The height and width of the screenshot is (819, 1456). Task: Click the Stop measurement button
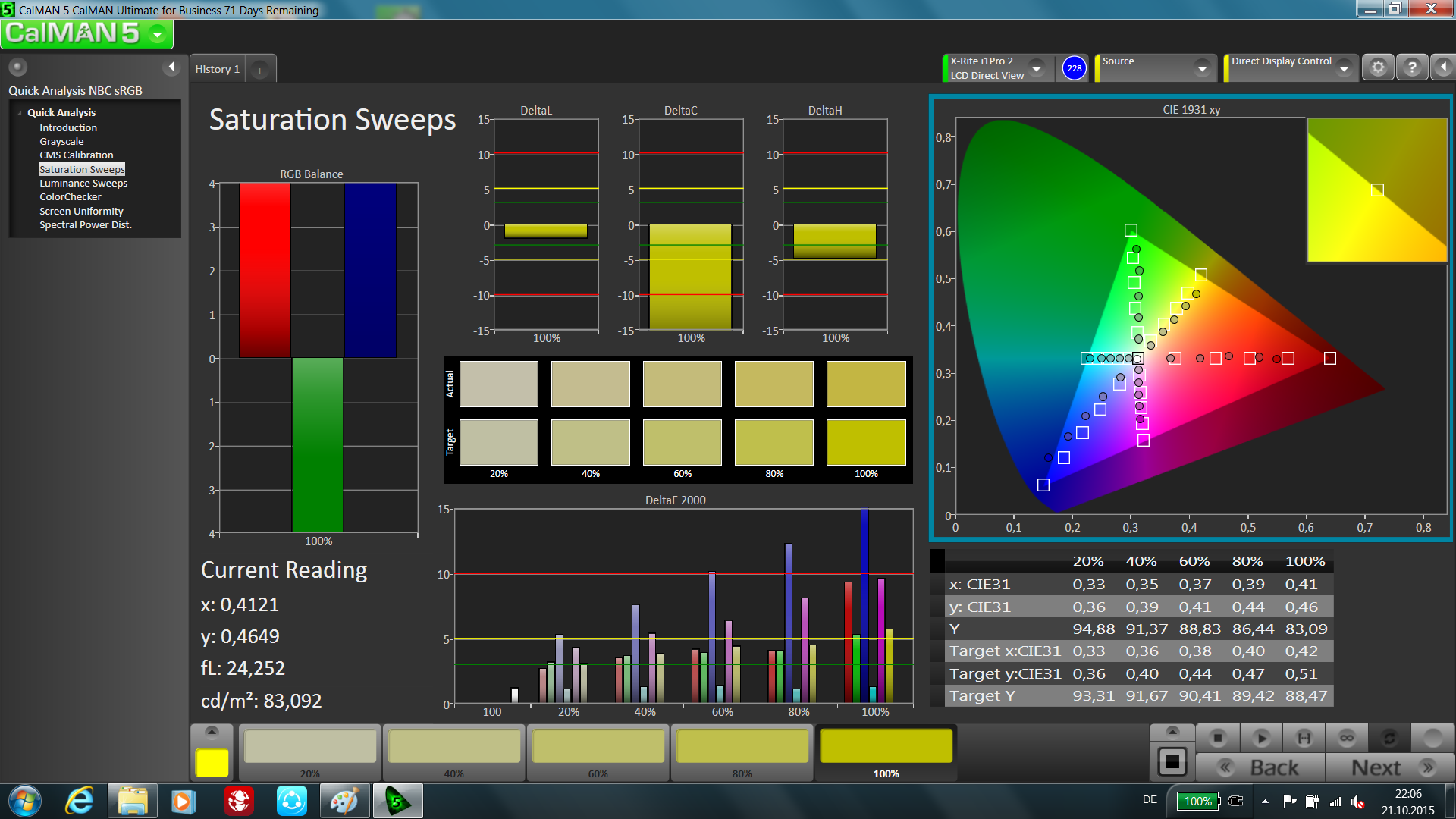tap(1218, 738)
